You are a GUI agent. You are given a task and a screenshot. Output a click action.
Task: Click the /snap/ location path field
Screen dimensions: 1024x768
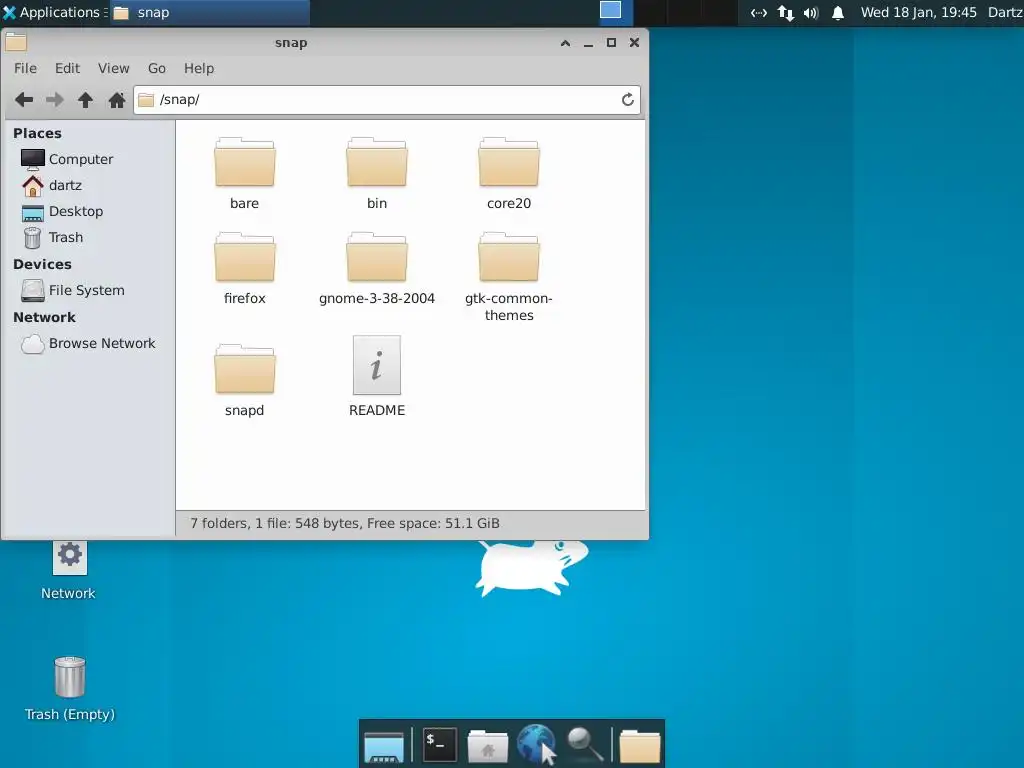coord(387,100)
